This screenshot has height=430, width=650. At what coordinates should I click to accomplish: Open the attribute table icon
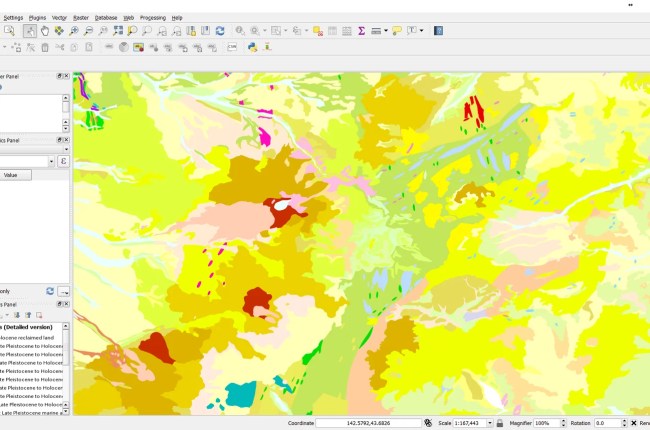click(x=332, y=31)
